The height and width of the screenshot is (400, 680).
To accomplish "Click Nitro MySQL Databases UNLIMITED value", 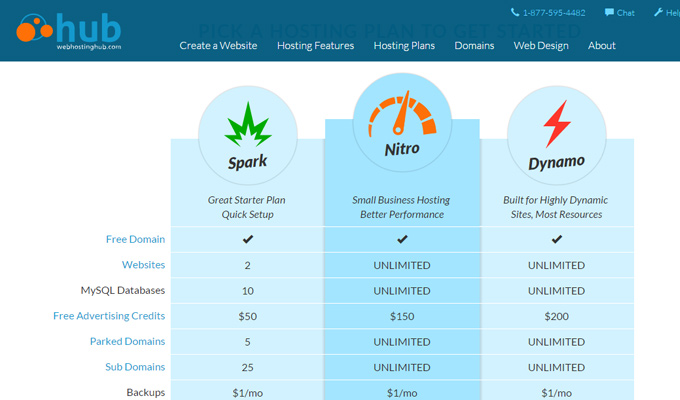I will click(x=402, y=291).
